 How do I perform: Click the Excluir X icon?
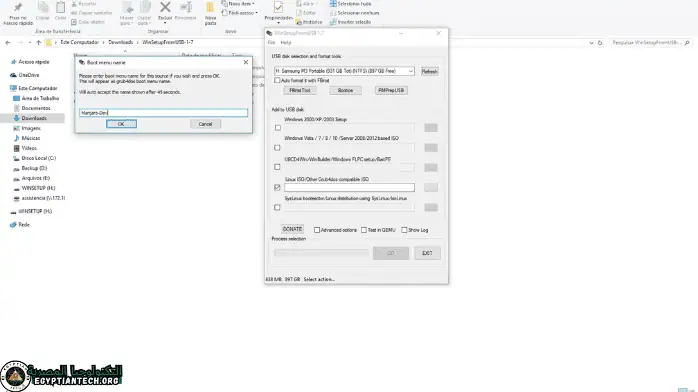coord(165,8)
